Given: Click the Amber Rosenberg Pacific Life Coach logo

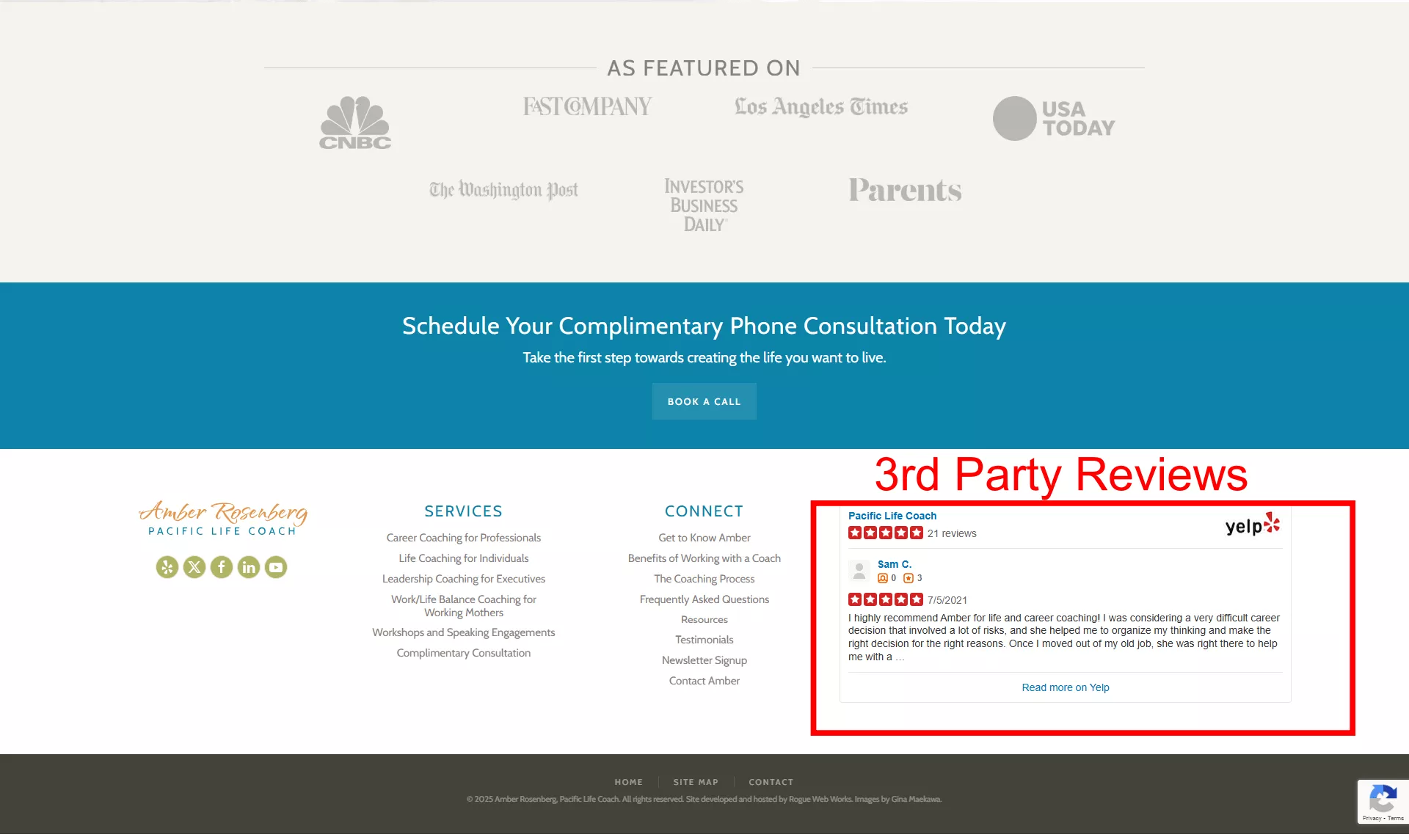Looking at the screenshot, I should [x=223, y=517].
